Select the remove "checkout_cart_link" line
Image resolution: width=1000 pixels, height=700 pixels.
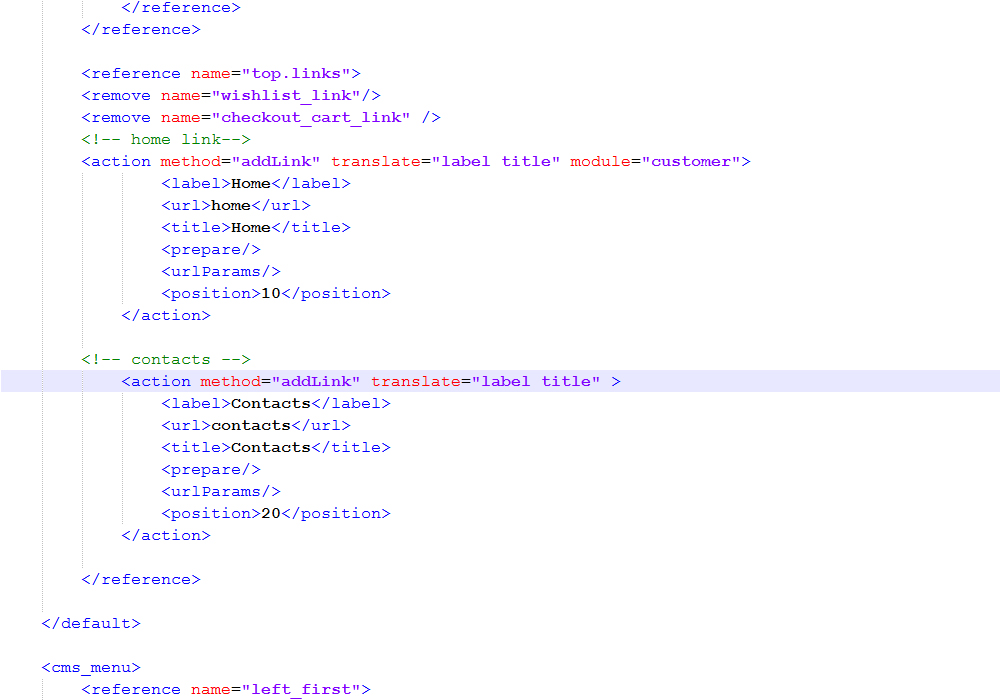click(261, 118)
